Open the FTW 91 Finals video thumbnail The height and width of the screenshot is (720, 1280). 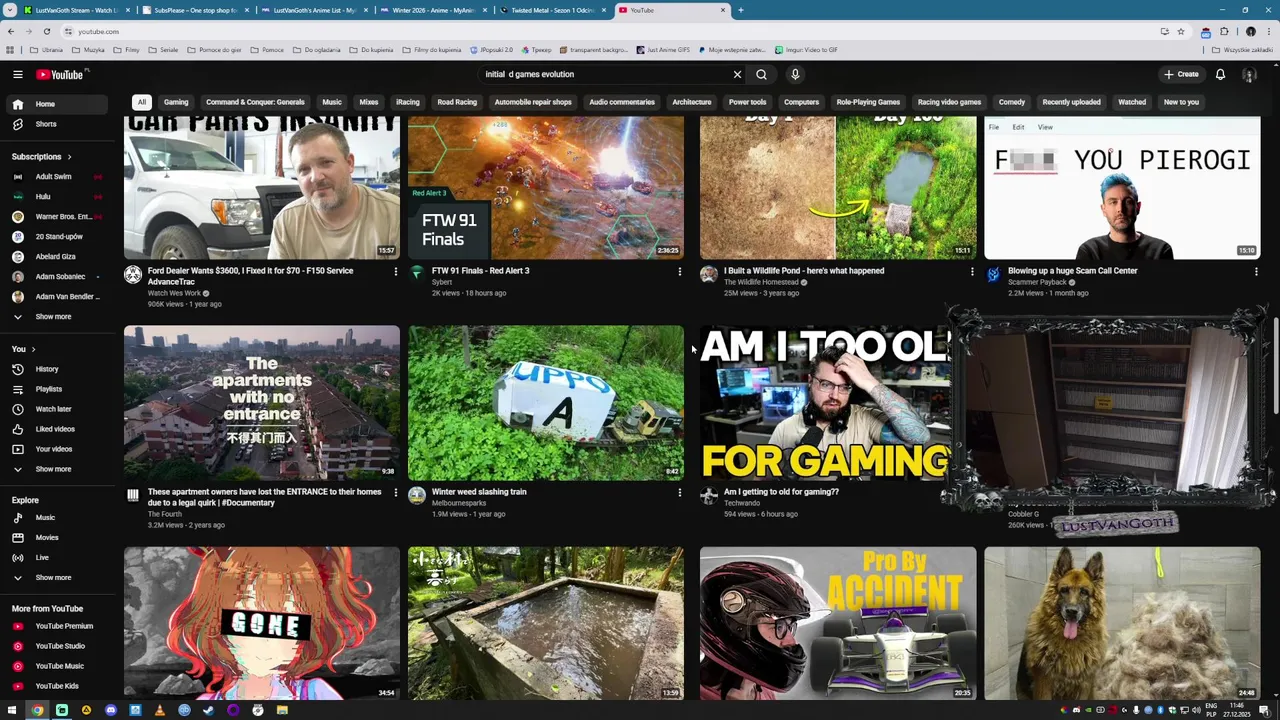pyautogui.click(x=546, y=187)
